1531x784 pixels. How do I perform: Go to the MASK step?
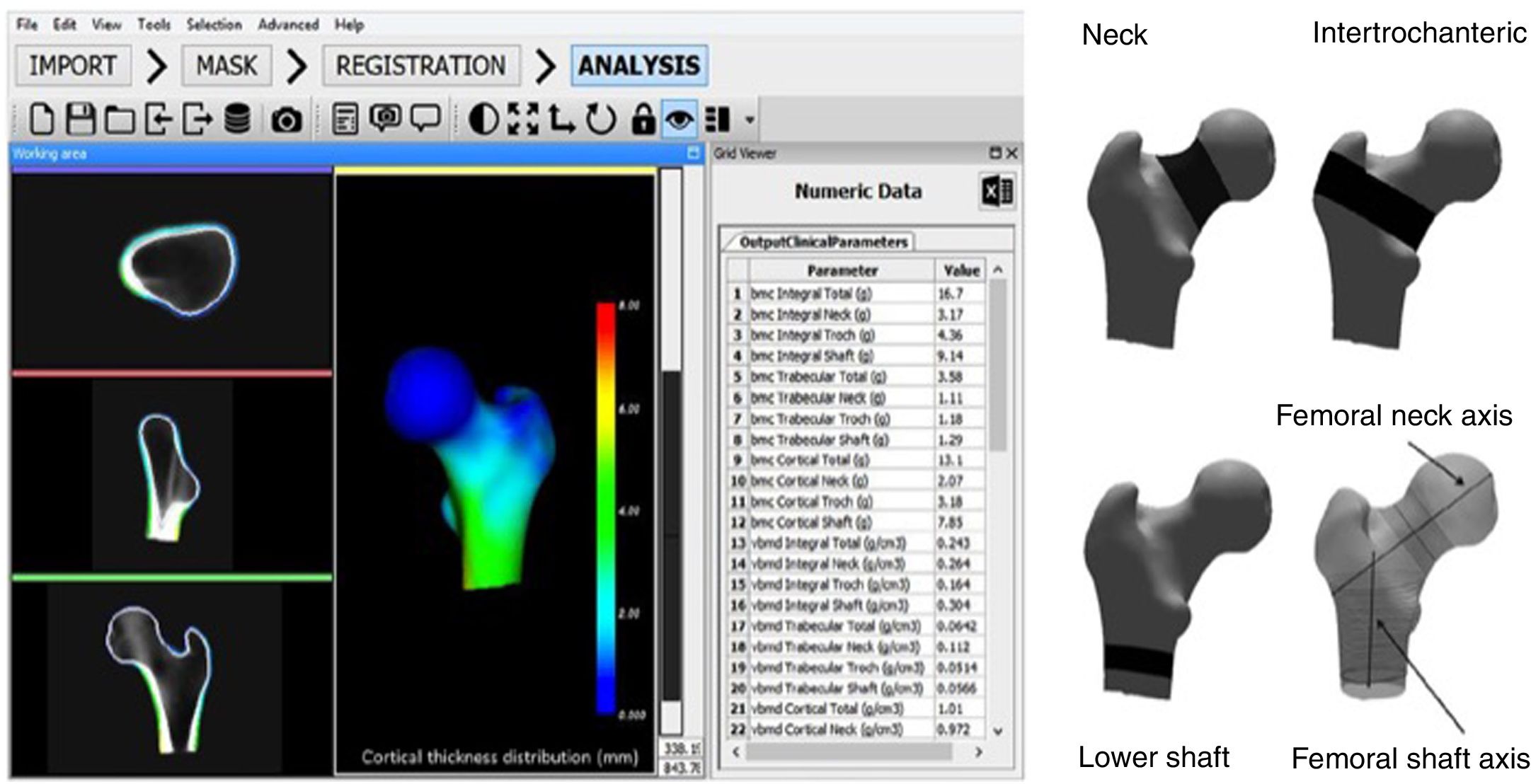pos(227,66)
